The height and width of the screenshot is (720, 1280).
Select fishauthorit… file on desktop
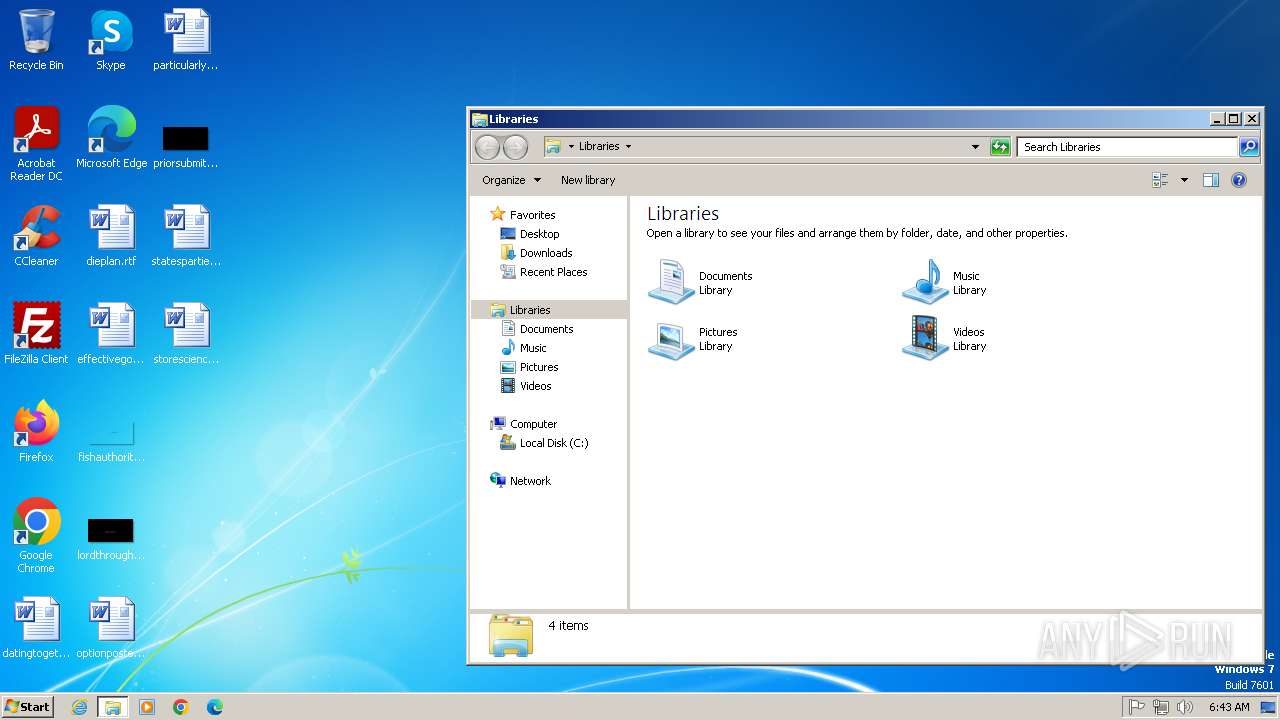point(111,440)
